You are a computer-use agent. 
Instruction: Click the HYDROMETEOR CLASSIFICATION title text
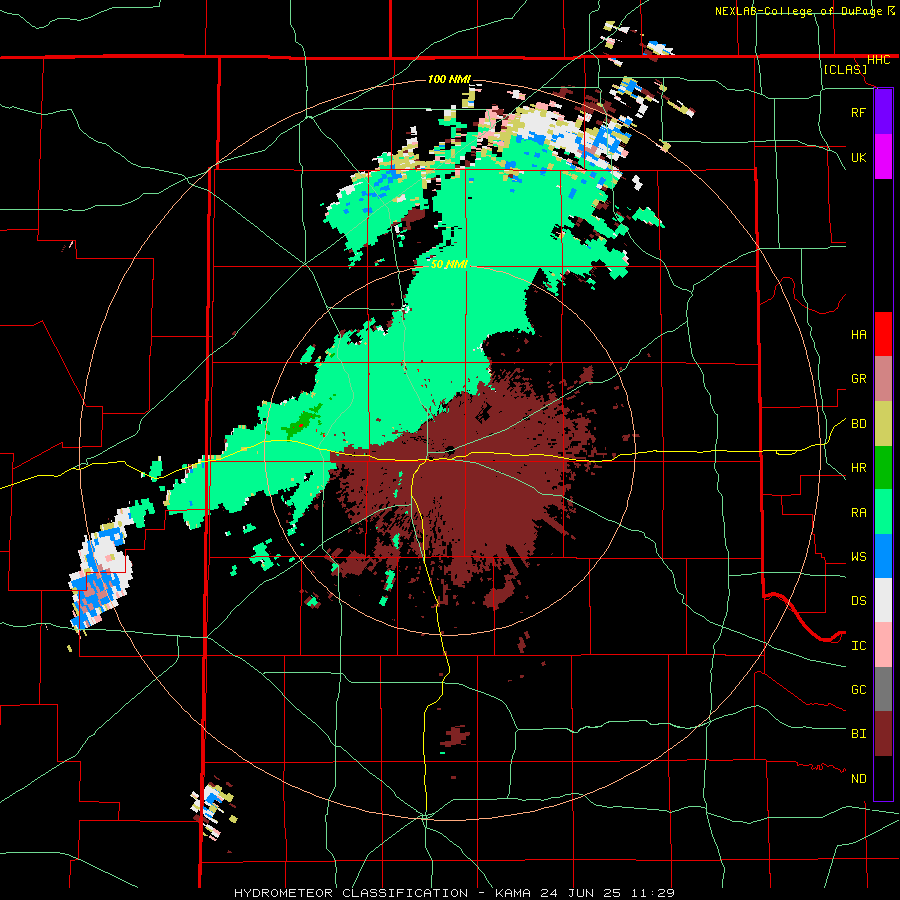coord(351,893)
